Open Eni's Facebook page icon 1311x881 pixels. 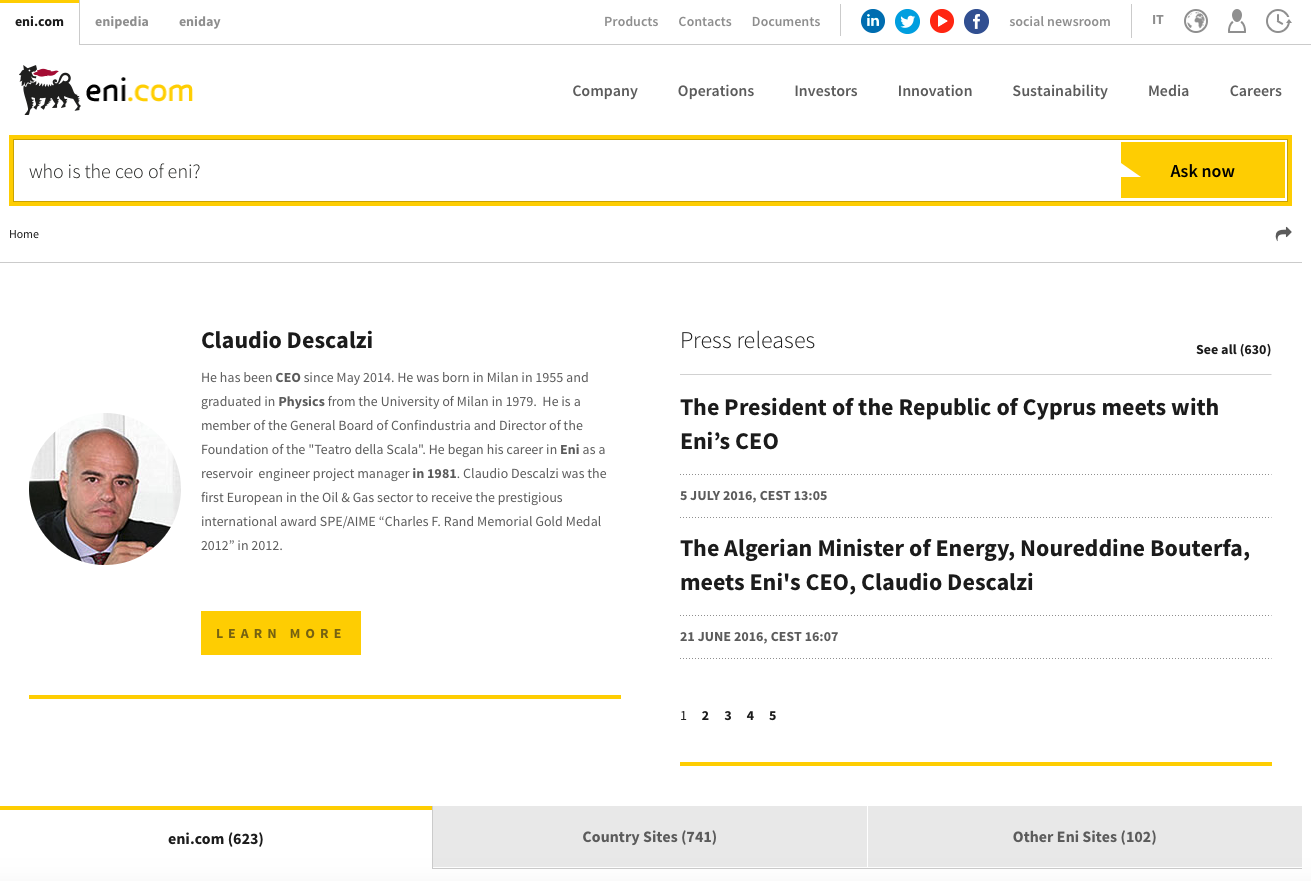pyautogui.click(x=976, y=21)
